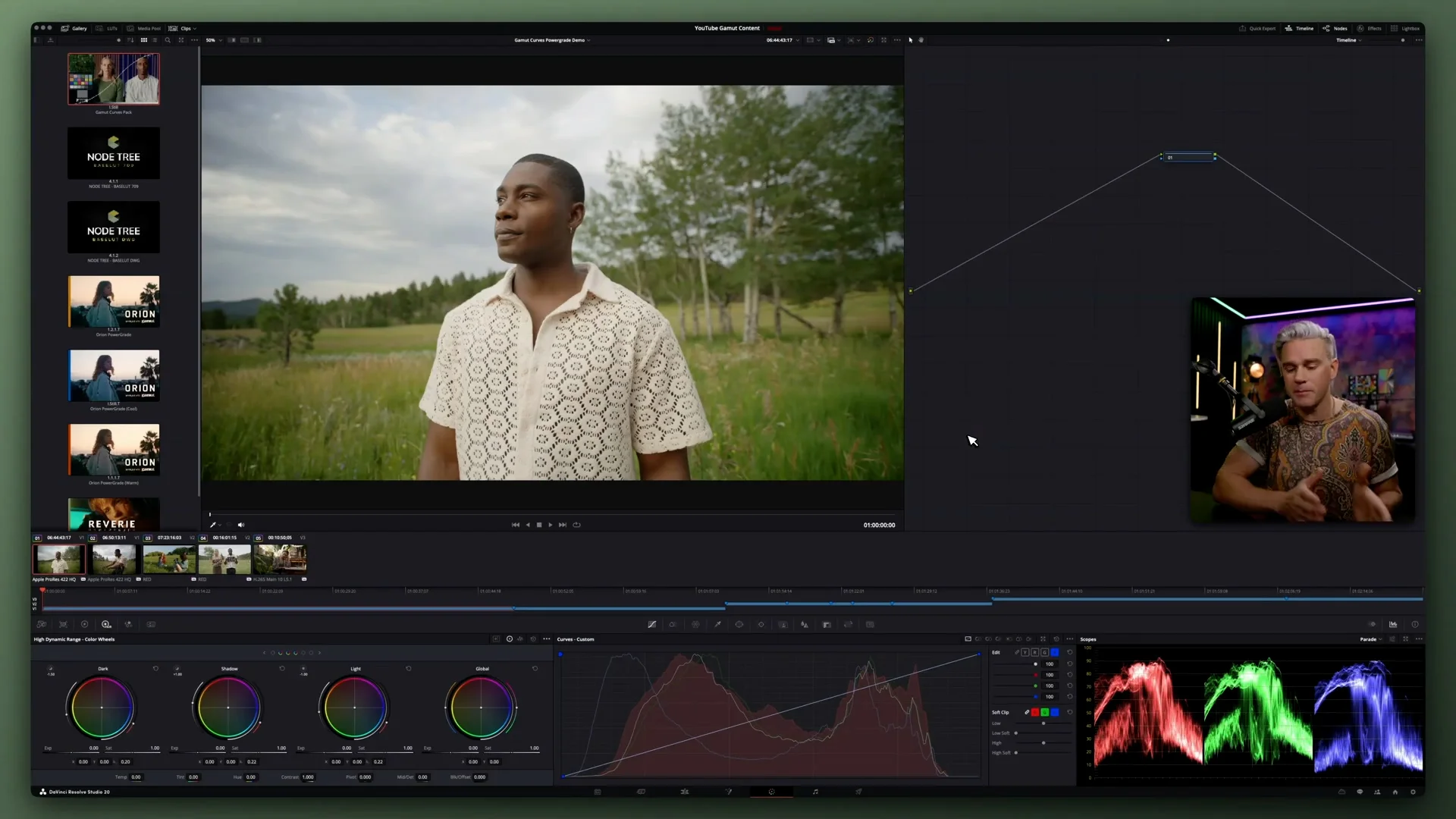
Task: Adjust the Soft Clip Low slider
Action: pos(1043,723)
